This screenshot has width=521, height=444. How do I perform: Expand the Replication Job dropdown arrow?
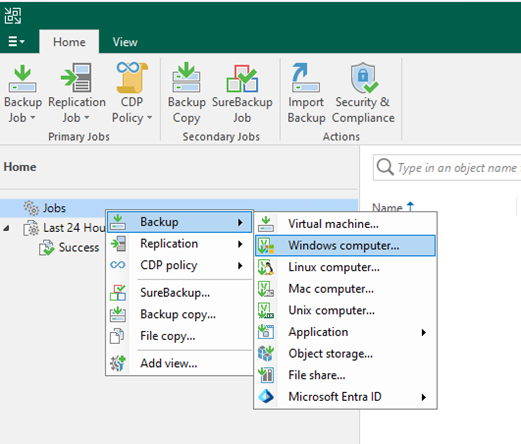click(x=87, y=118)
